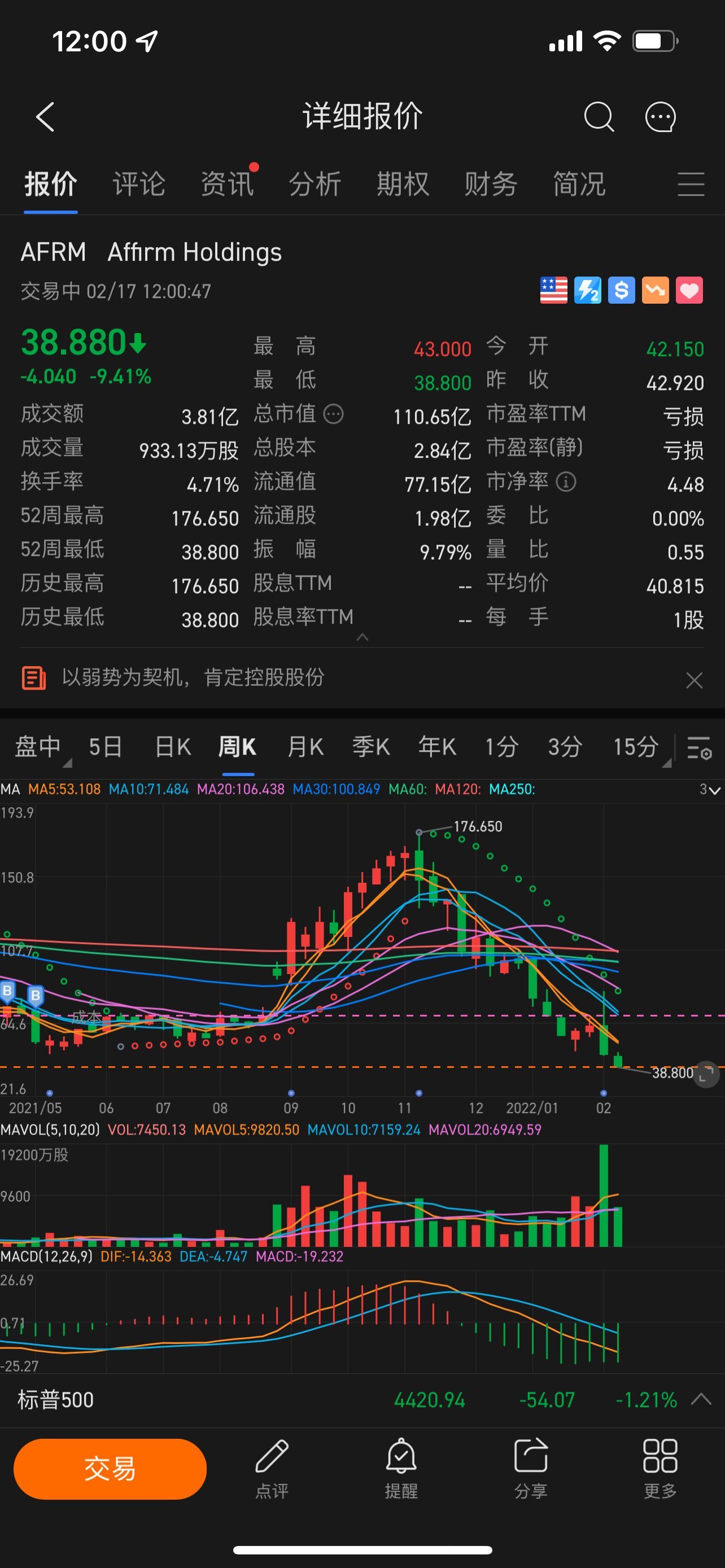Expand the 标普500 index bar chevron
The image size is (725, 1568).
pos(701,1399)
